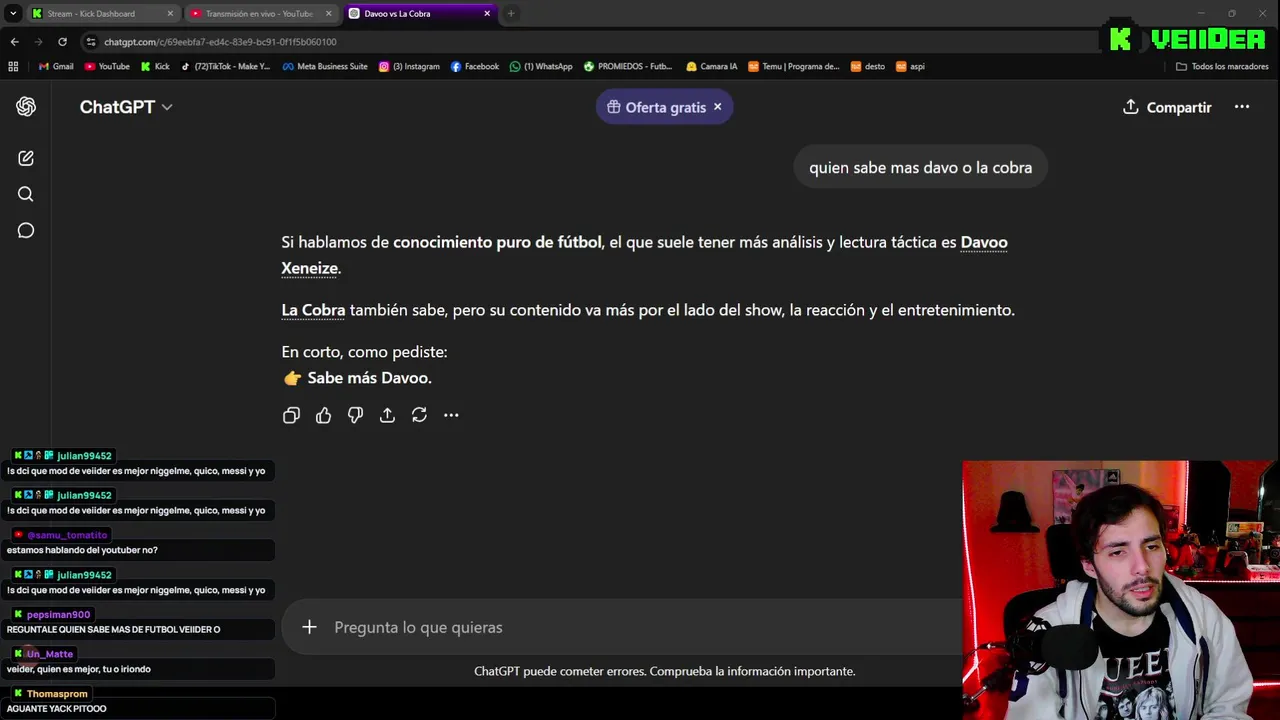Open the Temu Programa bookmark
This screenshot has width=1280, height=720.
[x=794, y=66]
